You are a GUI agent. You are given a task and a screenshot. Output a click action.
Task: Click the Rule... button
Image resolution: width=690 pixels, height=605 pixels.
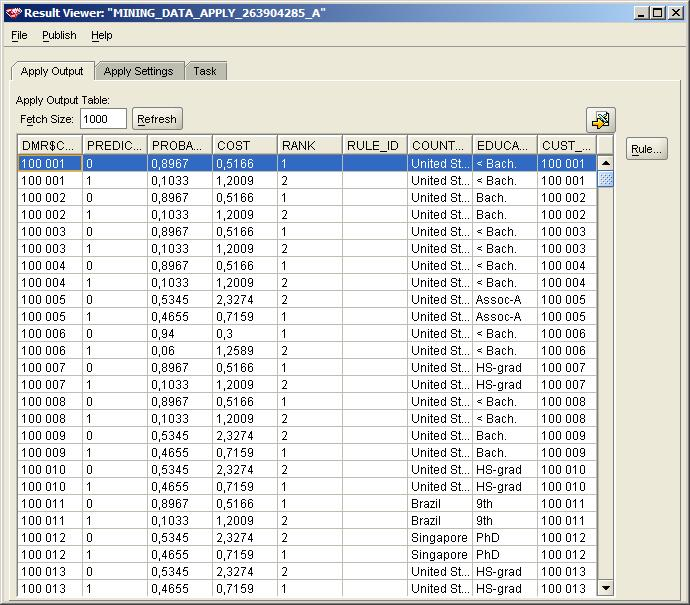[x=646, y=149]
